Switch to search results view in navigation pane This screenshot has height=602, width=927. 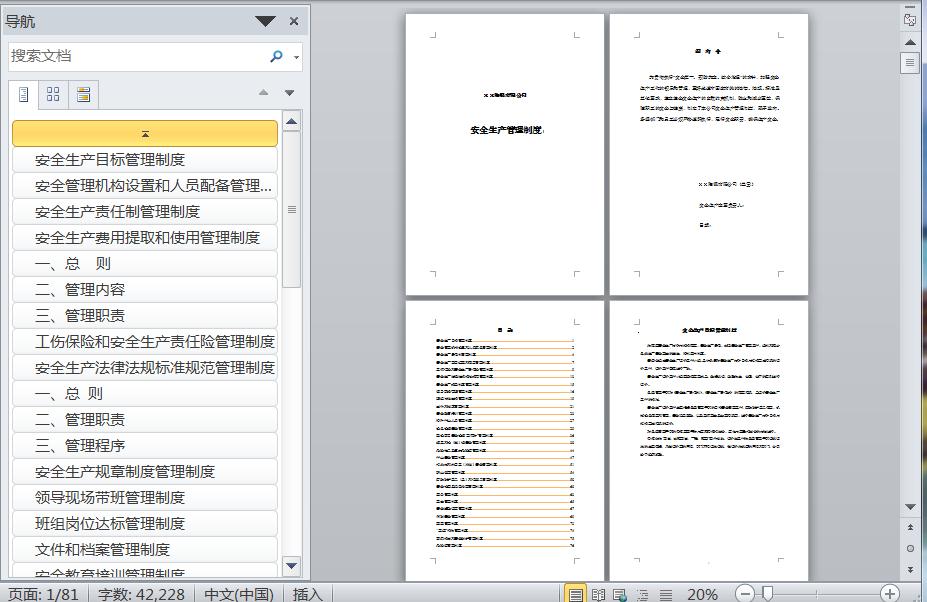(83, 94)
